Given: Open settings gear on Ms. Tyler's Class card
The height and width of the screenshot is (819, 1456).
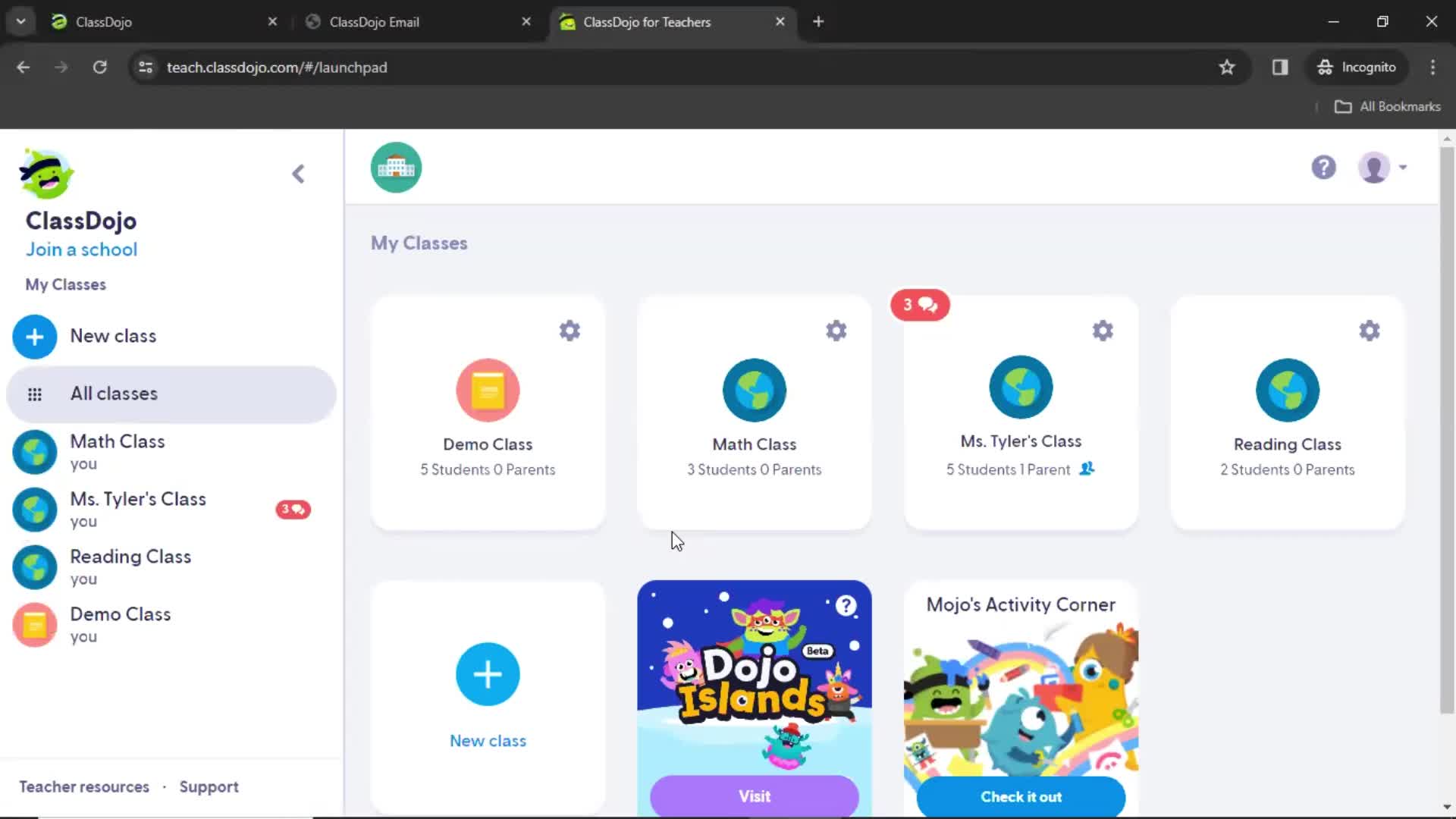Looking at the screenshot, I should coord(1103,331).
